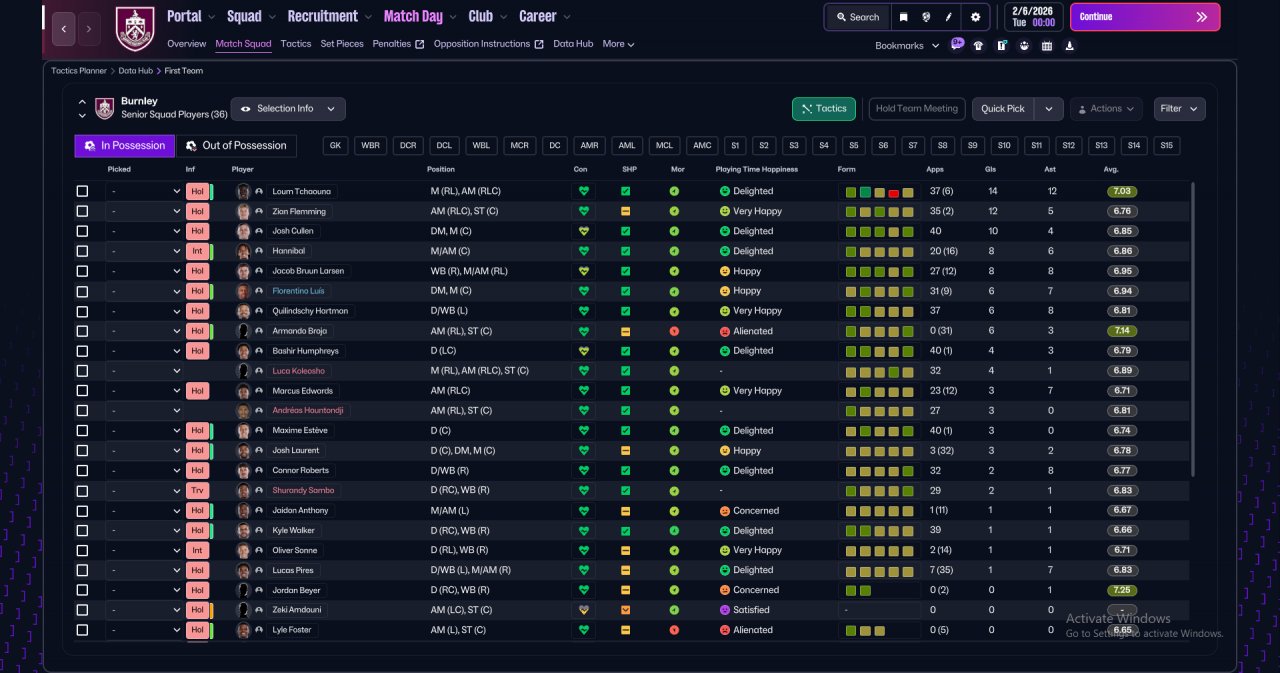Open the messages icon with 9+ badge
1280x673 pixels.
click(957, 45)
